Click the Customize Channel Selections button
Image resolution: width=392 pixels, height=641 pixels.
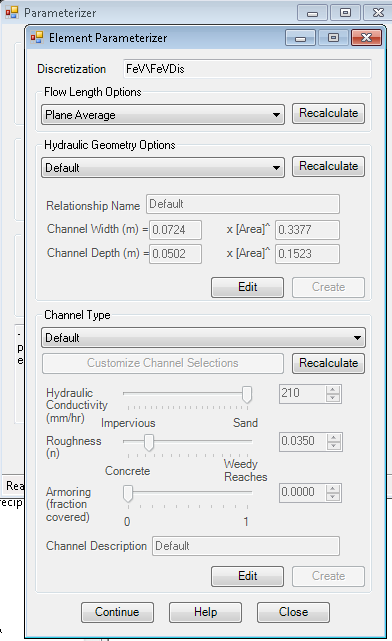(x=163, y=363)
